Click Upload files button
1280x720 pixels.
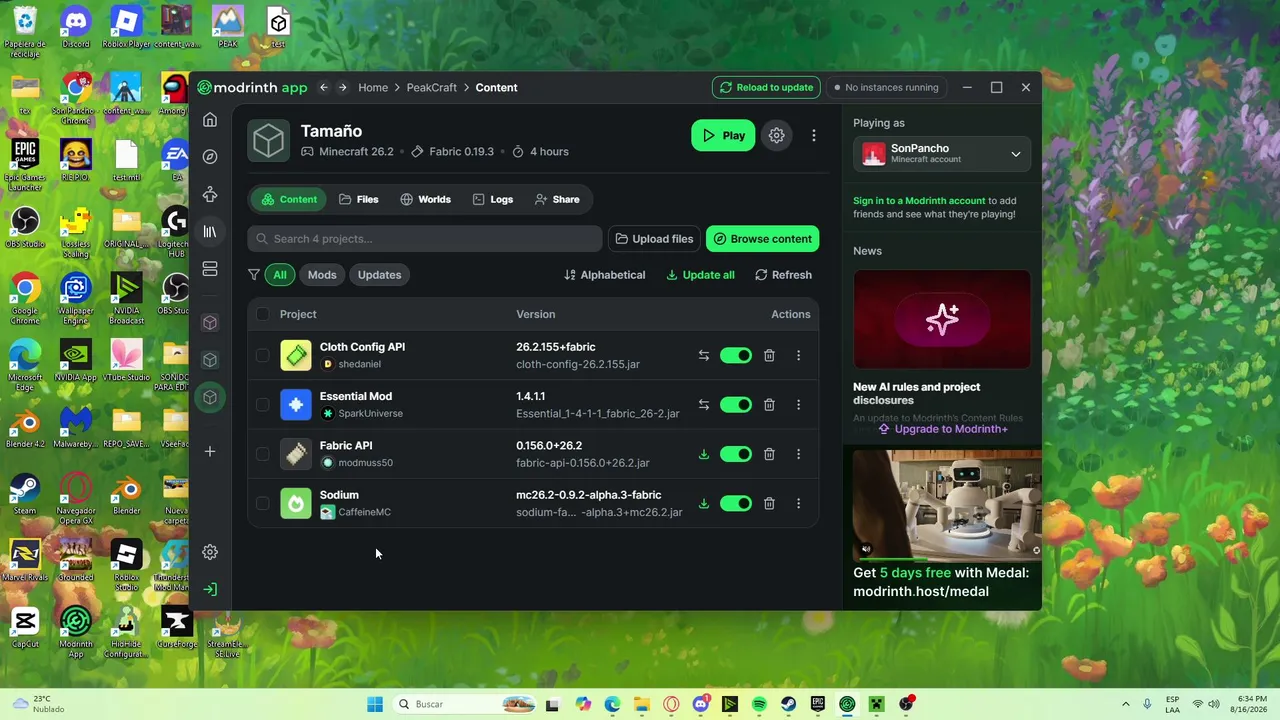(x=654, y=239)
